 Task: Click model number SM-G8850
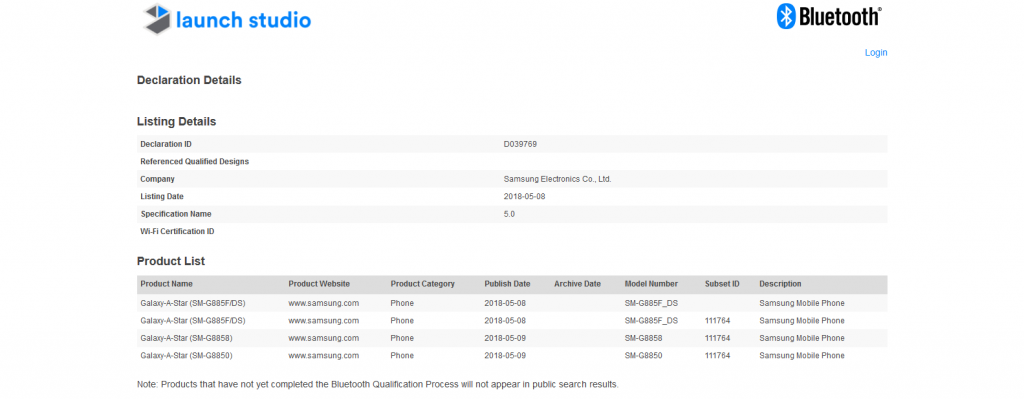[x=643, y=356]
